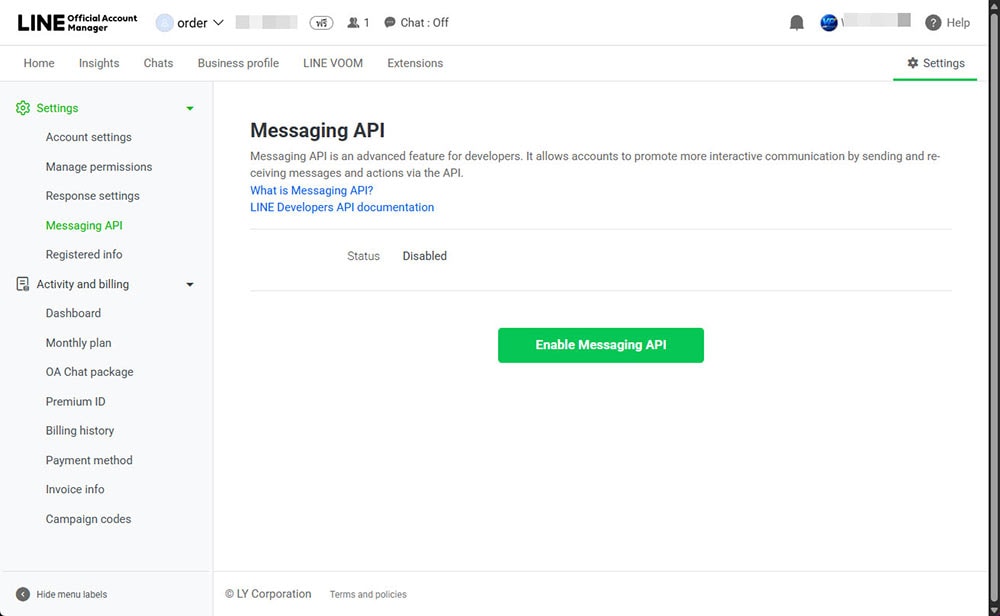Click the LINE Official Account Manager logo
Image resolution: width=1000 pixels, height=616 pixels.
77,23
